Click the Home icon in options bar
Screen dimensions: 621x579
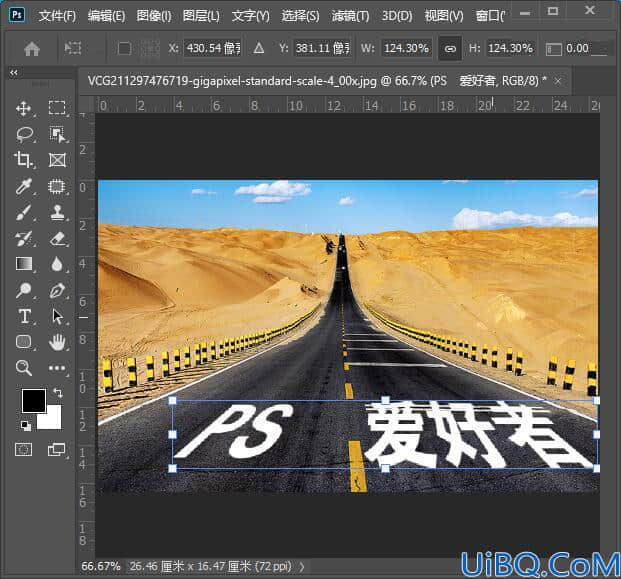[x=32, y=49]
